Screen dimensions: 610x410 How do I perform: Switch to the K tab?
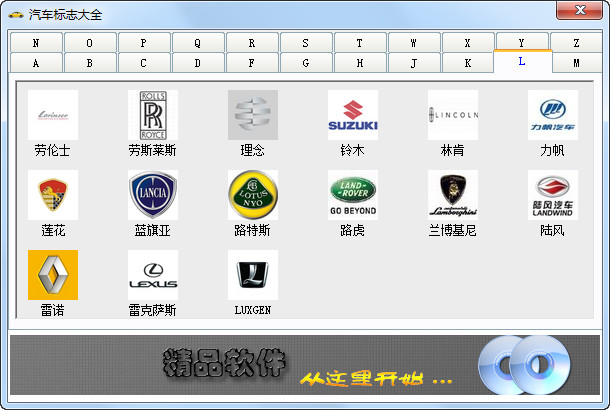tap(468, 63)
